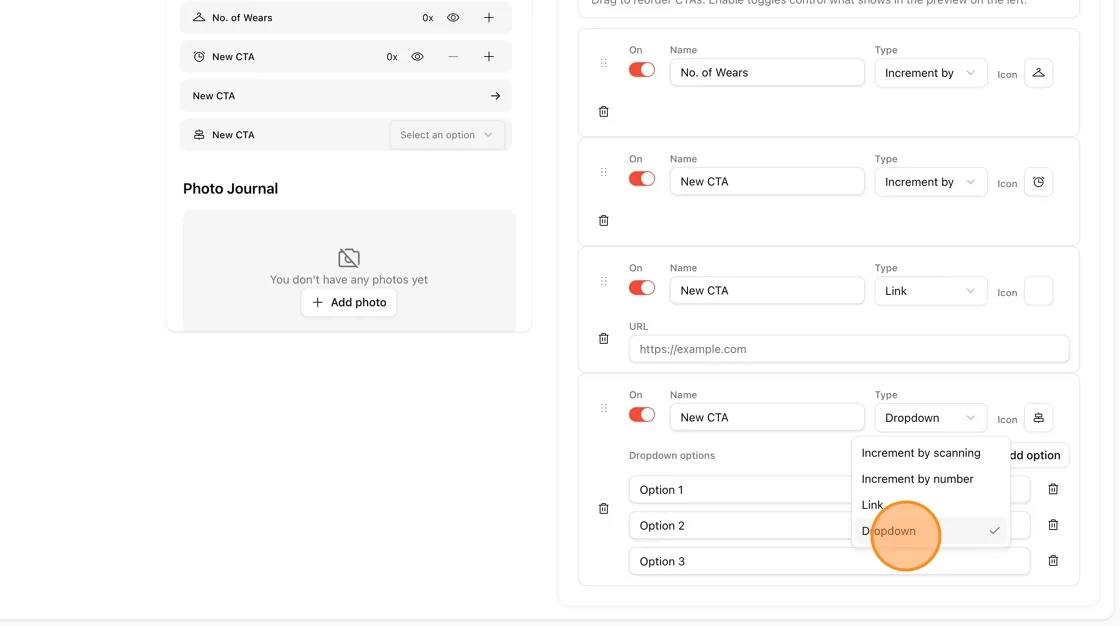Select 'Increment by number' from type menu
The image size is (1120, 626).
coord(930,479)
